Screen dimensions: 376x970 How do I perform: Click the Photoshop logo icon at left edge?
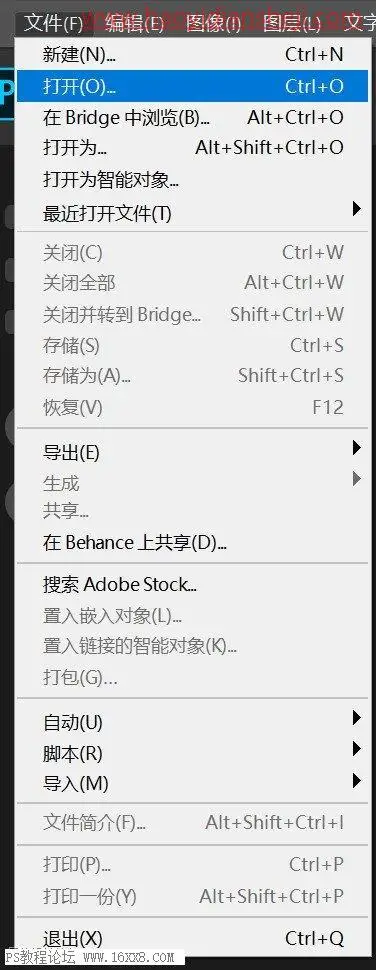[6, 93]
